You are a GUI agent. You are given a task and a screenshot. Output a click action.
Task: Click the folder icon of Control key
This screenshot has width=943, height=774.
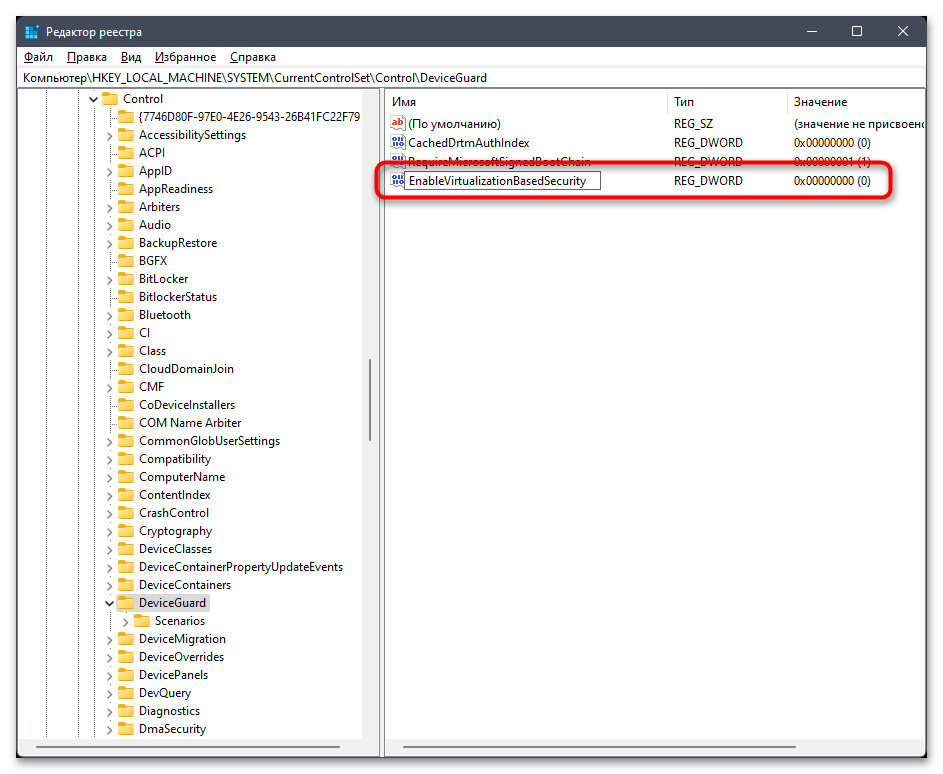pyautogui.click(x=110, y=99)
